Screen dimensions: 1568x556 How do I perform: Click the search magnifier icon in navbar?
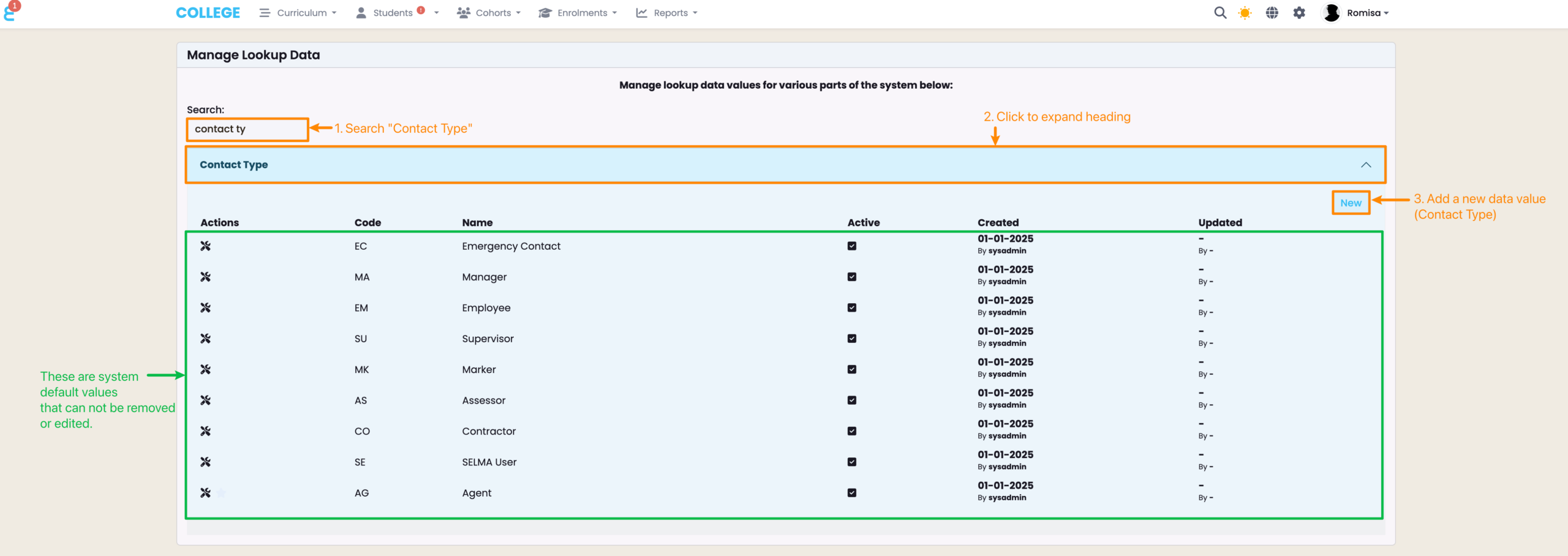click(1219, 13)
